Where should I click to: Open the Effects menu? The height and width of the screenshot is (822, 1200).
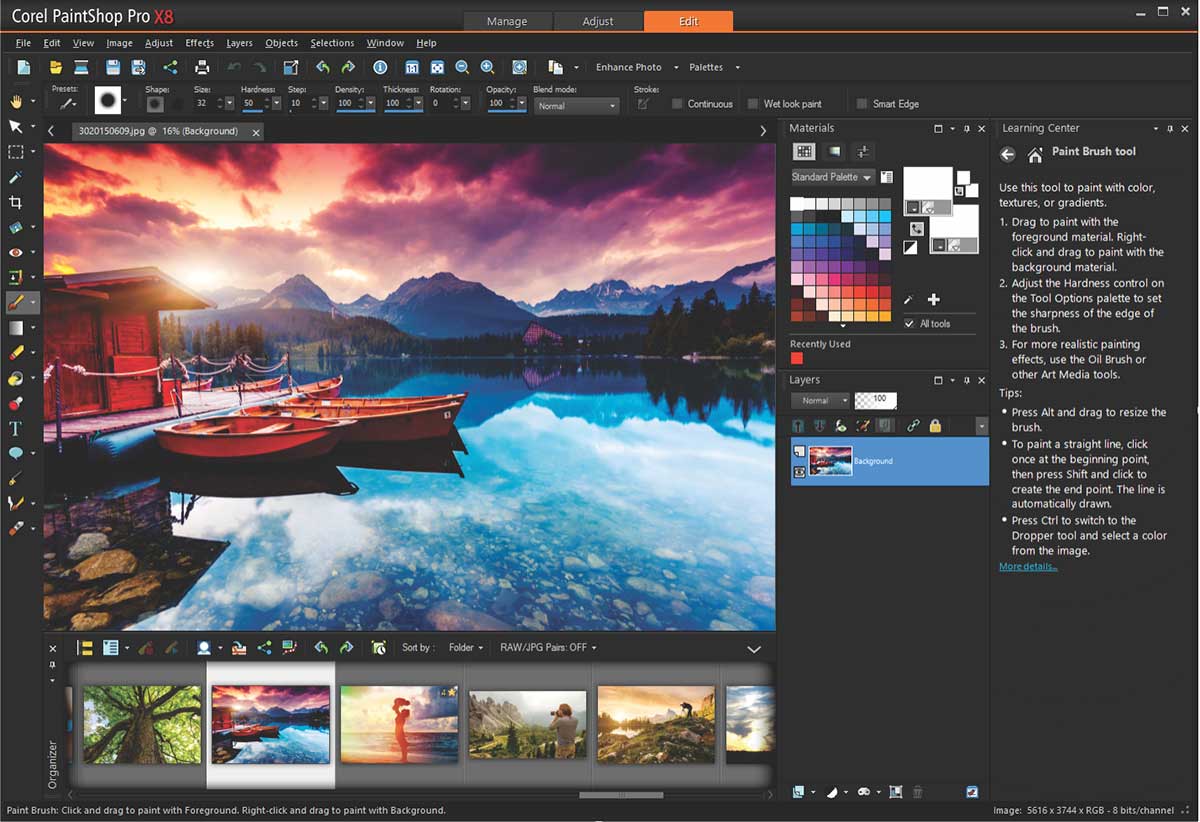click(x=199, y=43)
